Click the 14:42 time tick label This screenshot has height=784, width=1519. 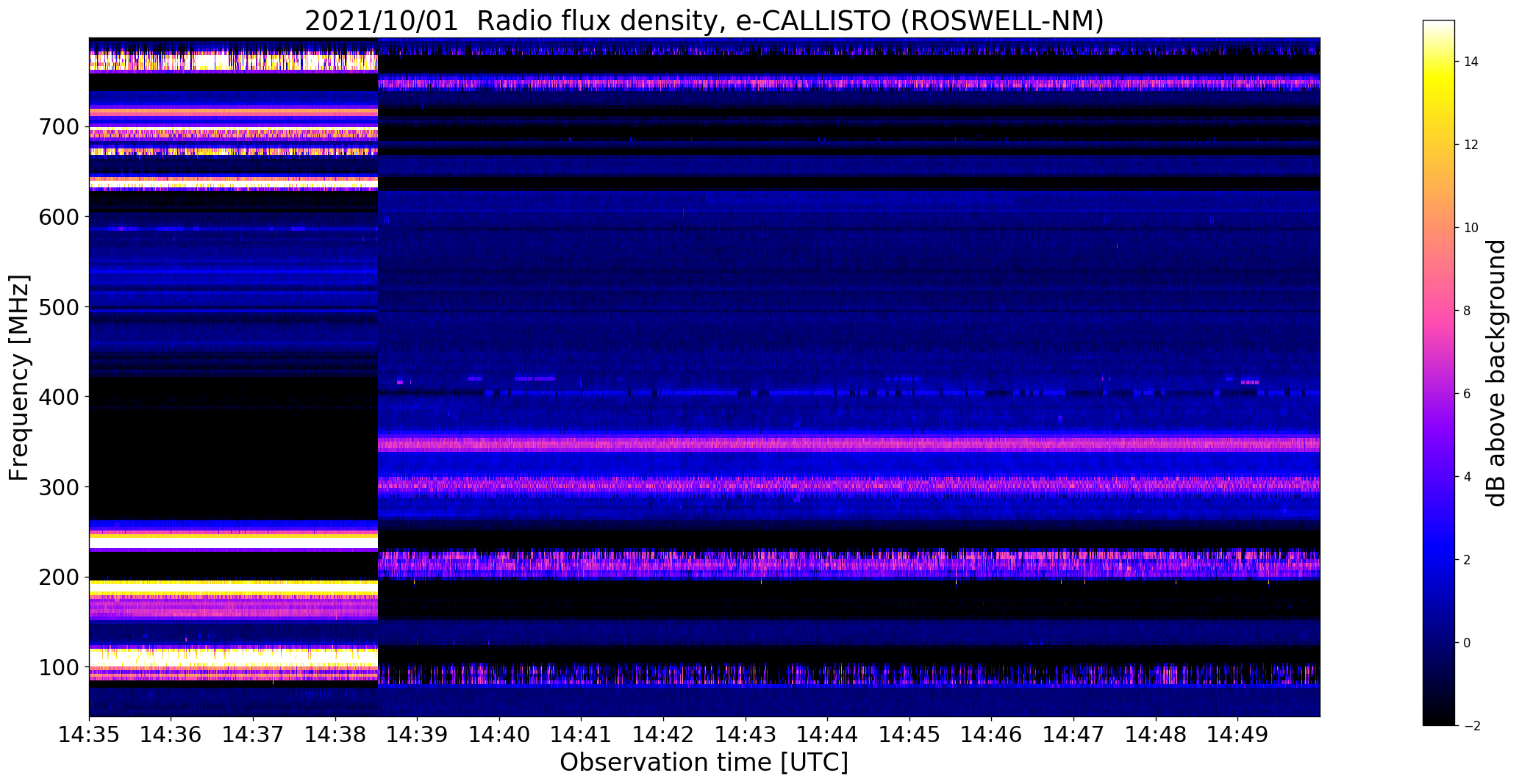click(663, 734)
